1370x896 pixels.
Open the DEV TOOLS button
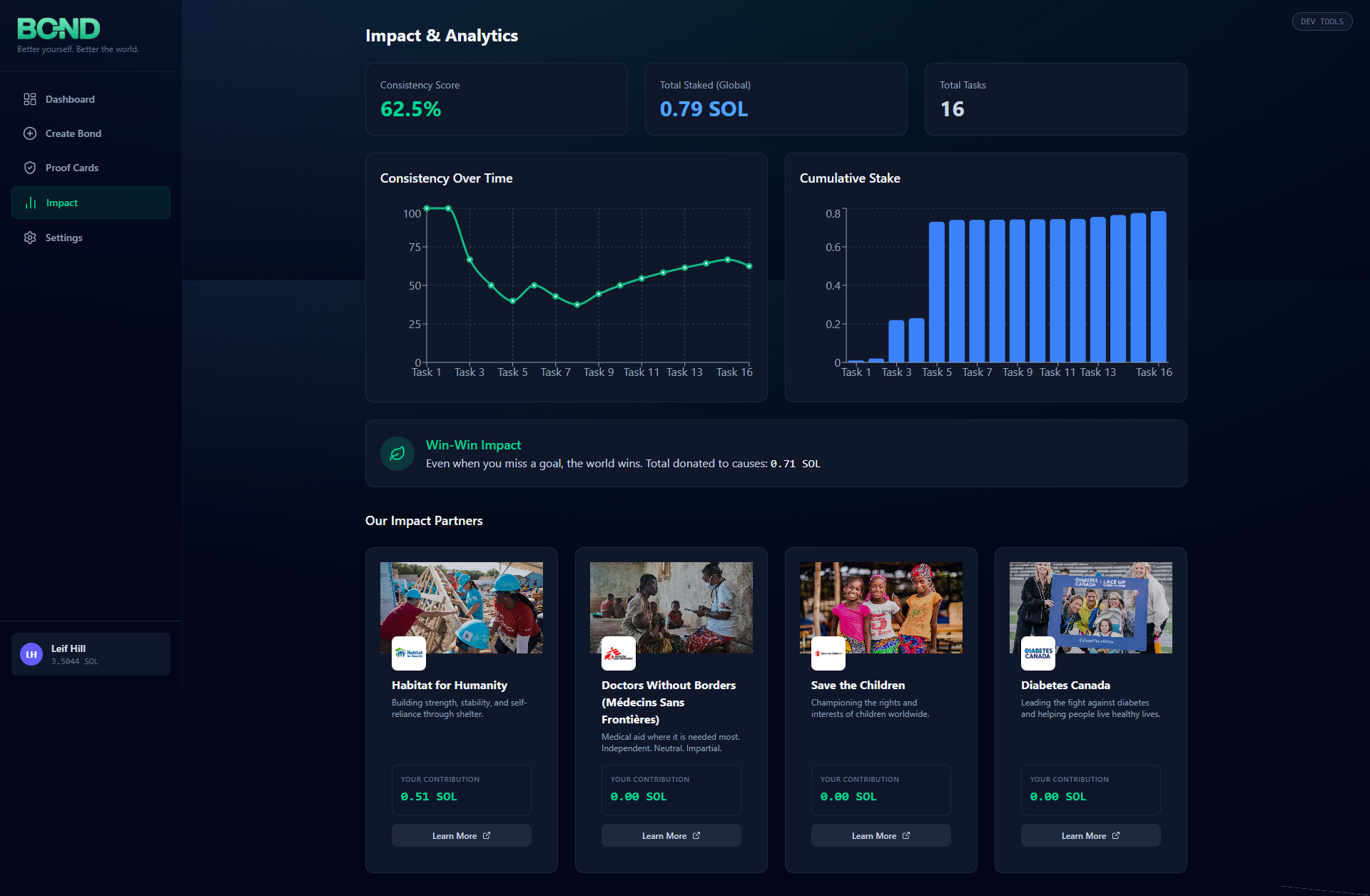pos(1321,21)
